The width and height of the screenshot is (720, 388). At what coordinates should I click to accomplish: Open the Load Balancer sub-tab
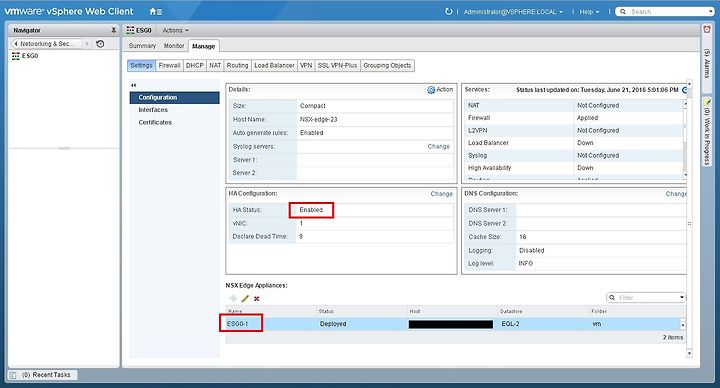click(x=274, y=66)
